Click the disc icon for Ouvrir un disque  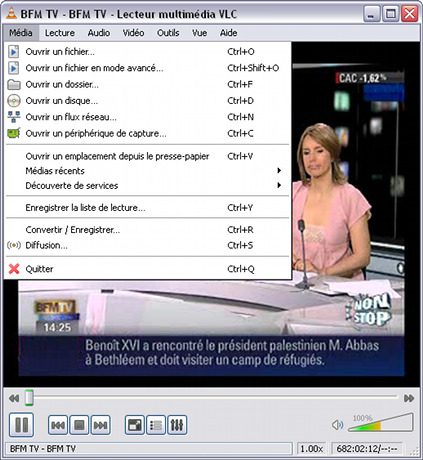[x=14, y=101]
